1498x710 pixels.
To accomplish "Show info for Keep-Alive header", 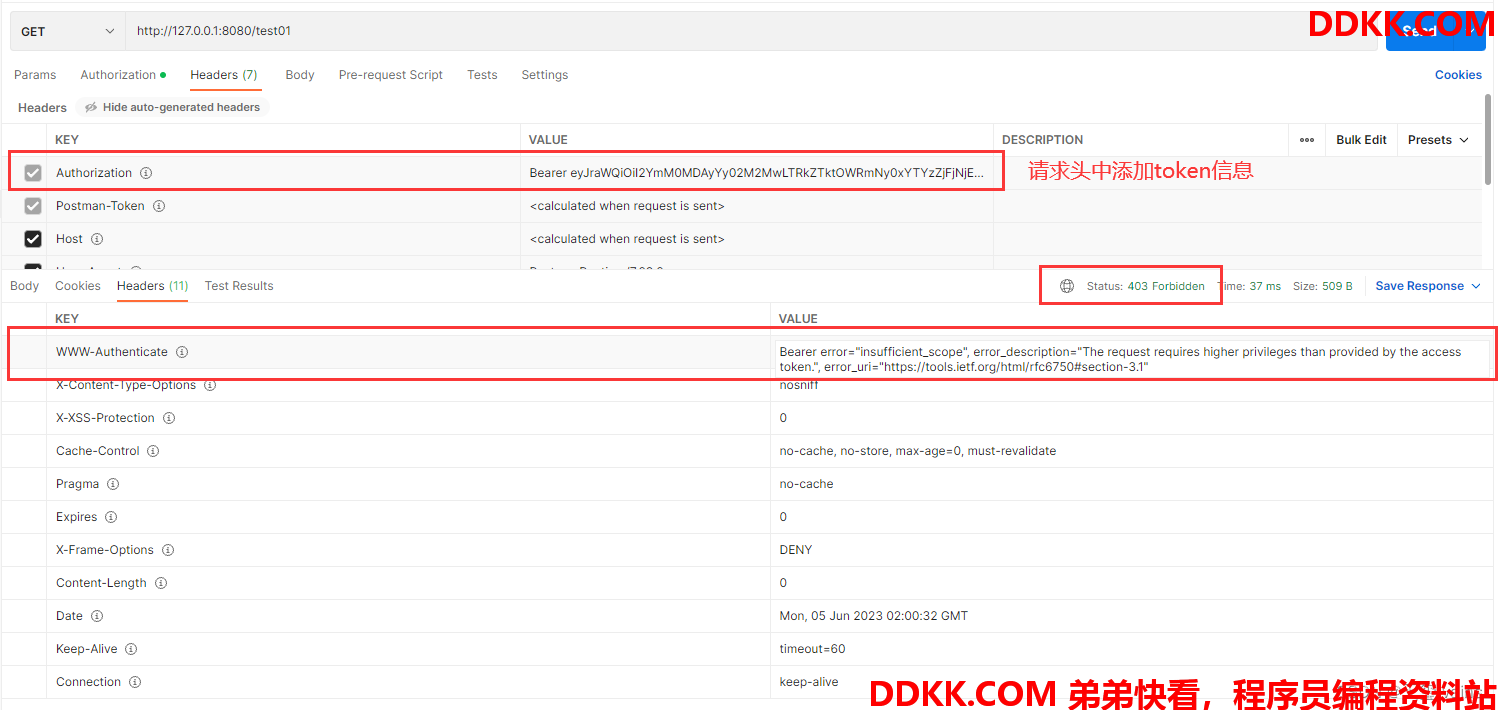I will coord(131,649).
